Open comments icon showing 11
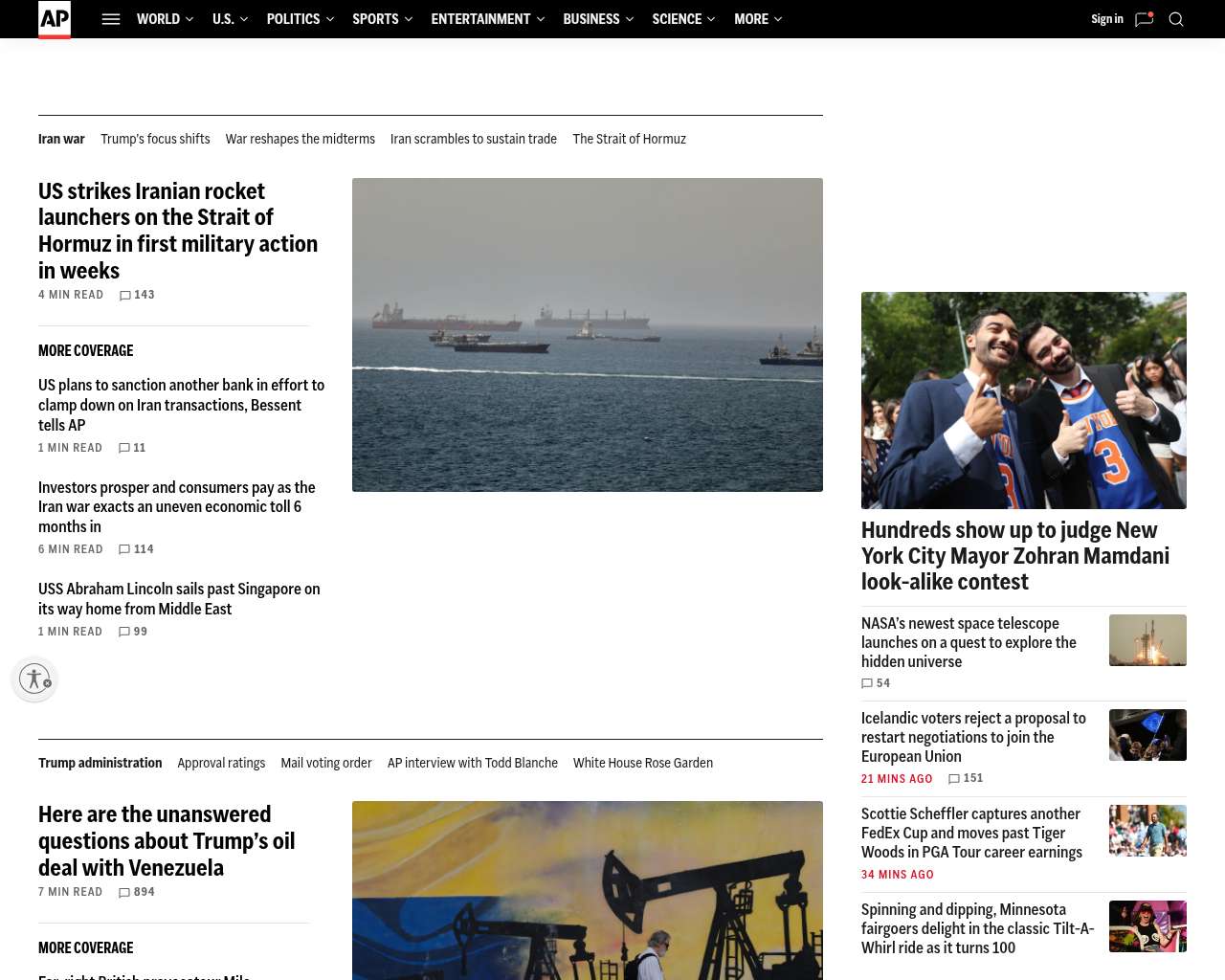 [x=123, y=448]
